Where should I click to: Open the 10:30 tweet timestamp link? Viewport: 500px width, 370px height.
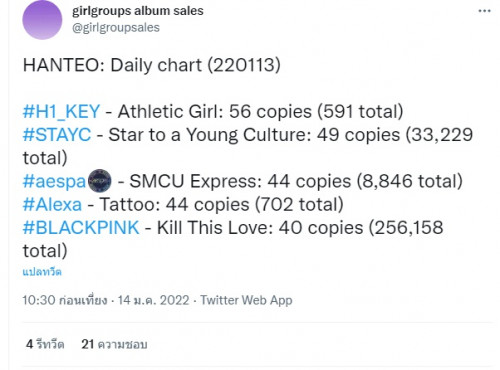click(65, 300)
